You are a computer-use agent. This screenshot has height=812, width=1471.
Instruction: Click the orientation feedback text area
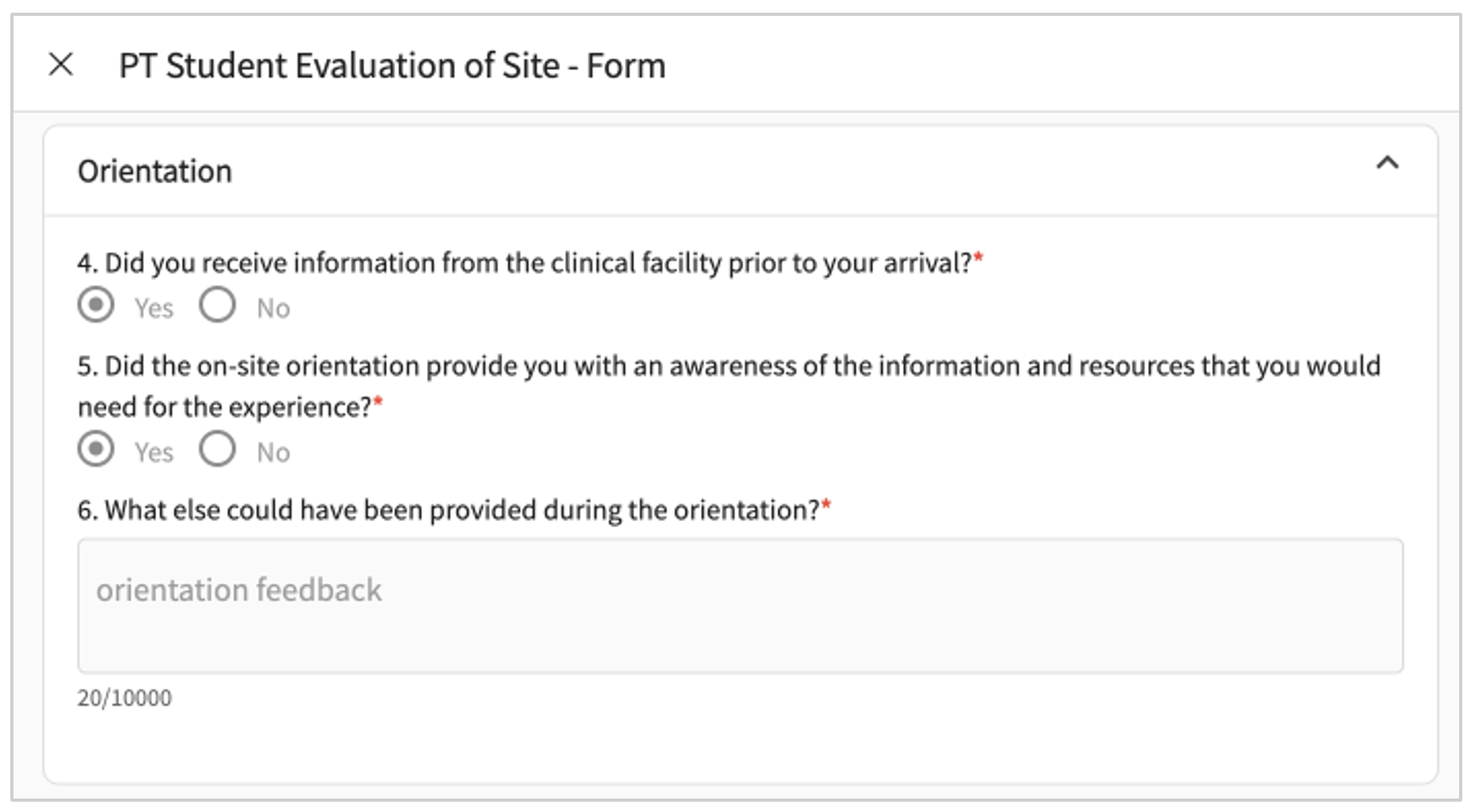739,606
